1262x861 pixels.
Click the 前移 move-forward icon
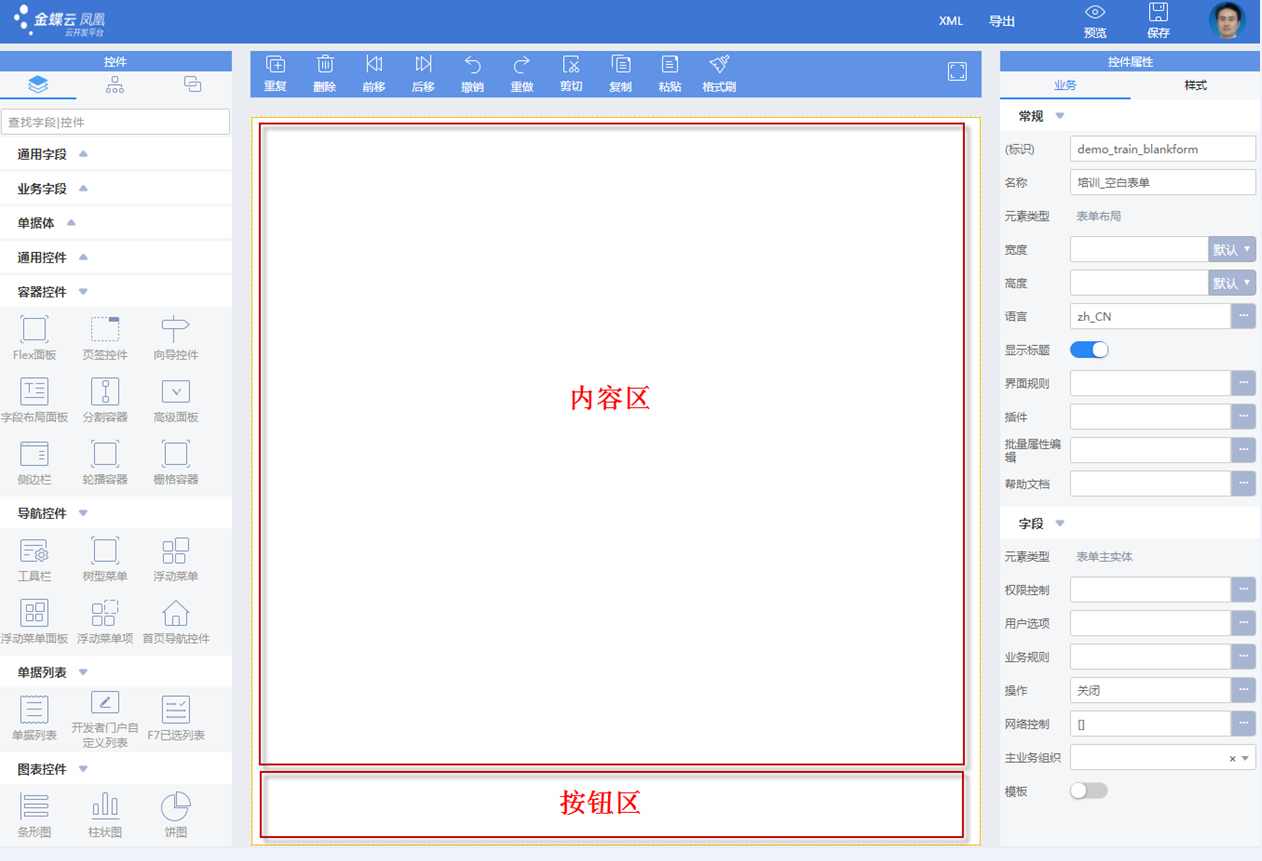374,65
